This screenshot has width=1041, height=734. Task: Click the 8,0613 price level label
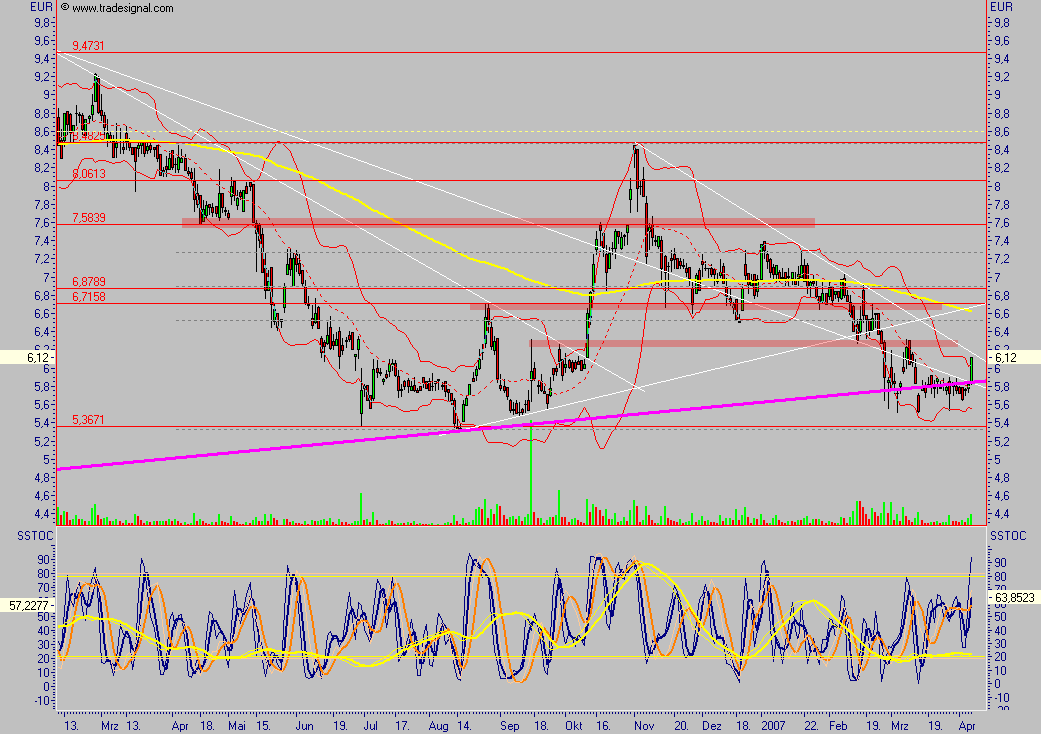click(88, 173)
